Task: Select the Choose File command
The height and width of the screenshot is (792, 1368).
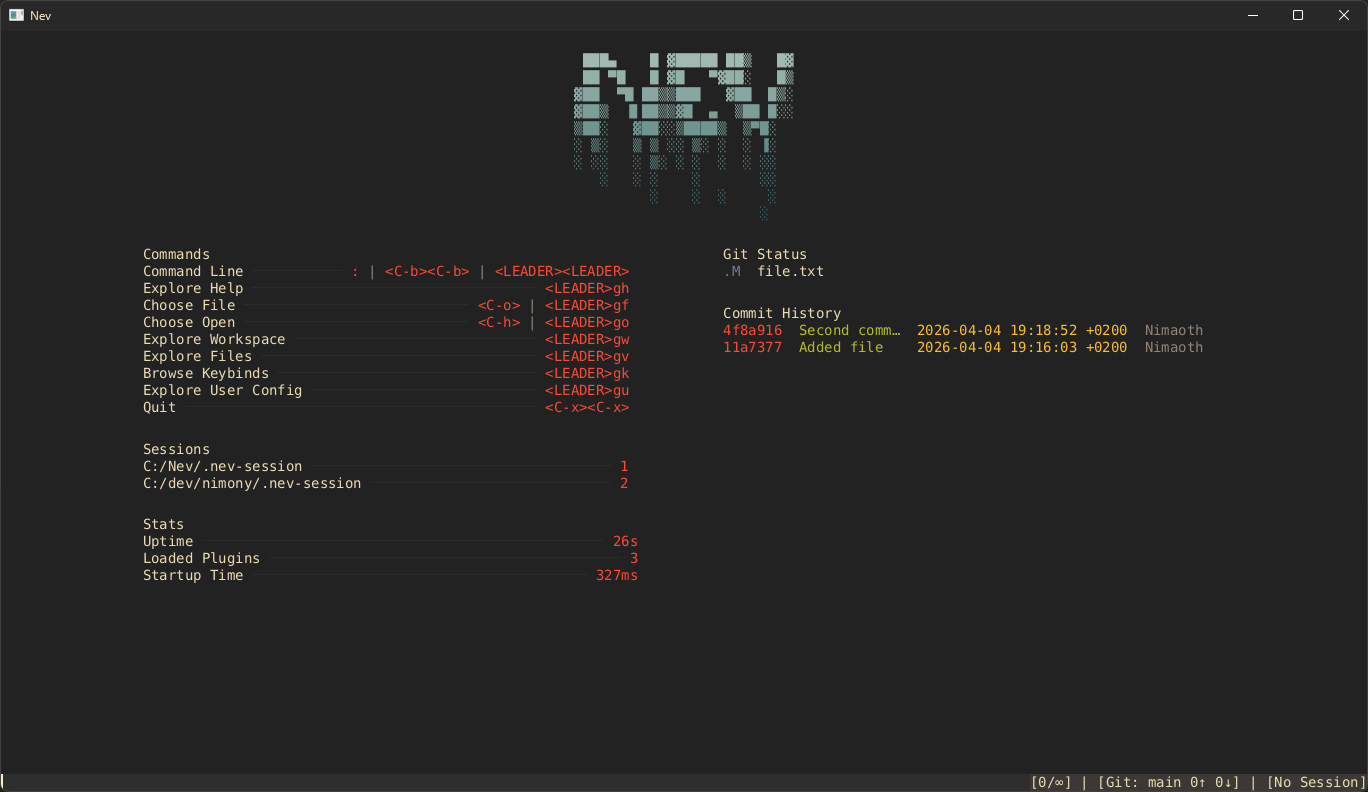Action: [386, 305]
